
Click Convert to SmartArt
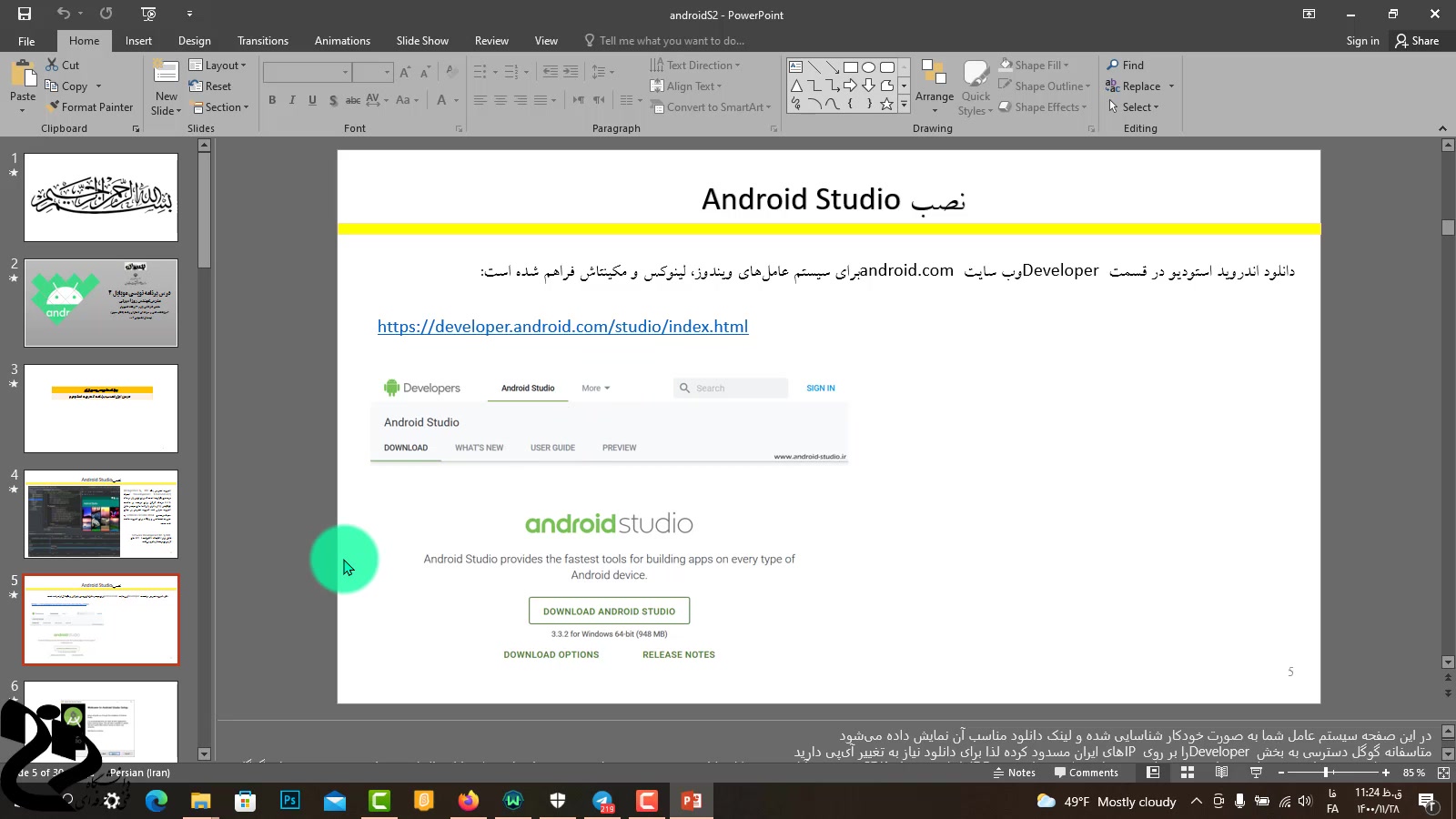tap(711, 107)
